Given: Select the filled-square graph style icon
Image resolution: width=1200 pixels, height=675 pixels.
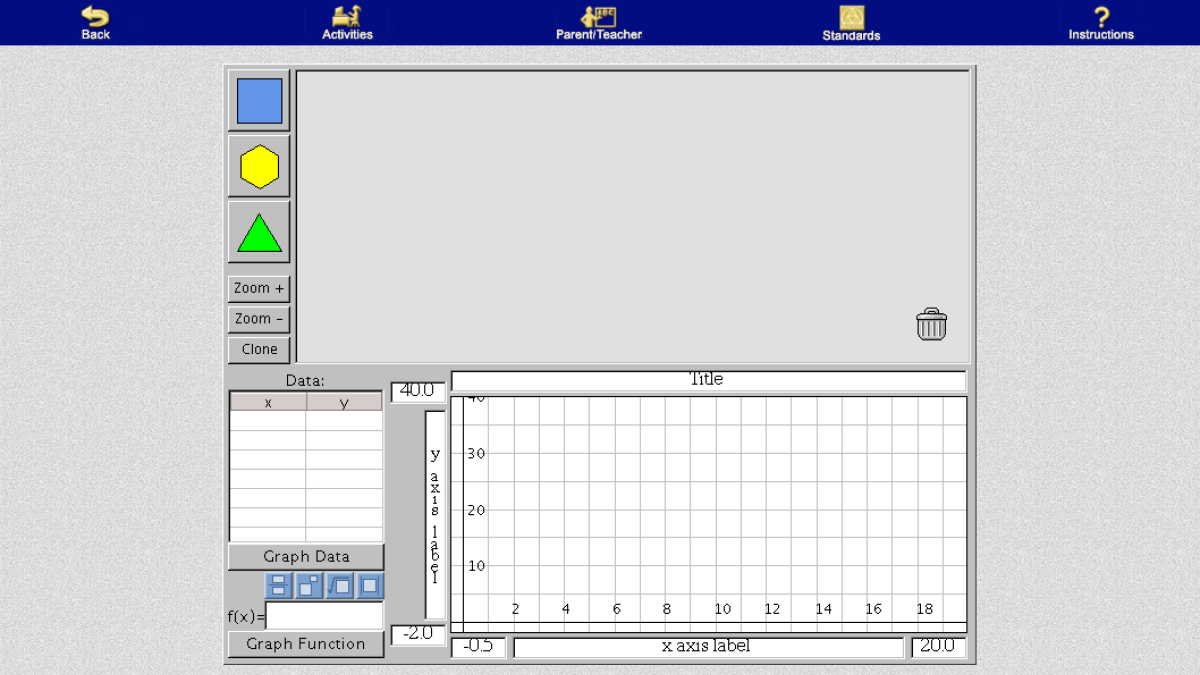Looking at the screenshot, I should pos(368,586).
